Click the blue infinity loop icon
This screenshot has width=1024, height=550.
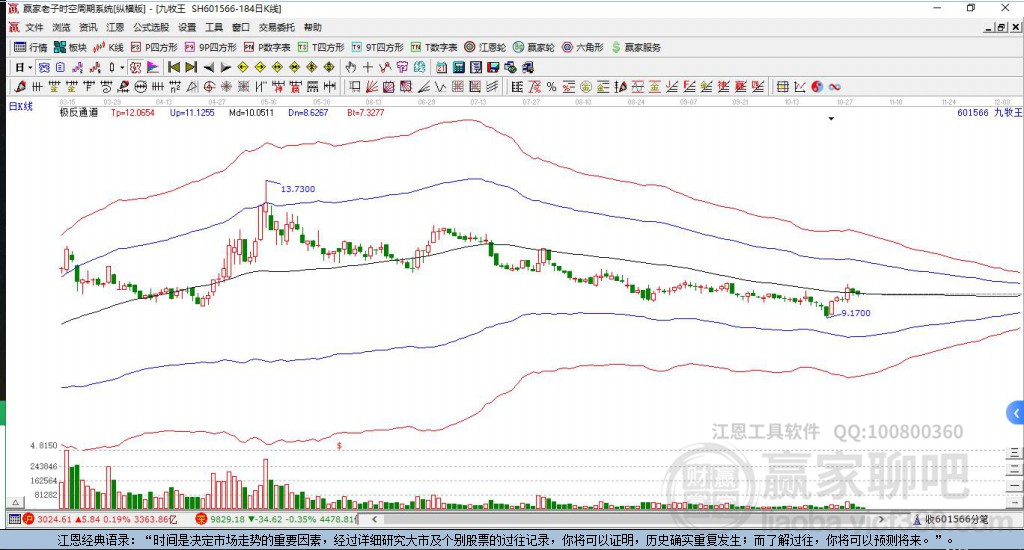point(835,87)
